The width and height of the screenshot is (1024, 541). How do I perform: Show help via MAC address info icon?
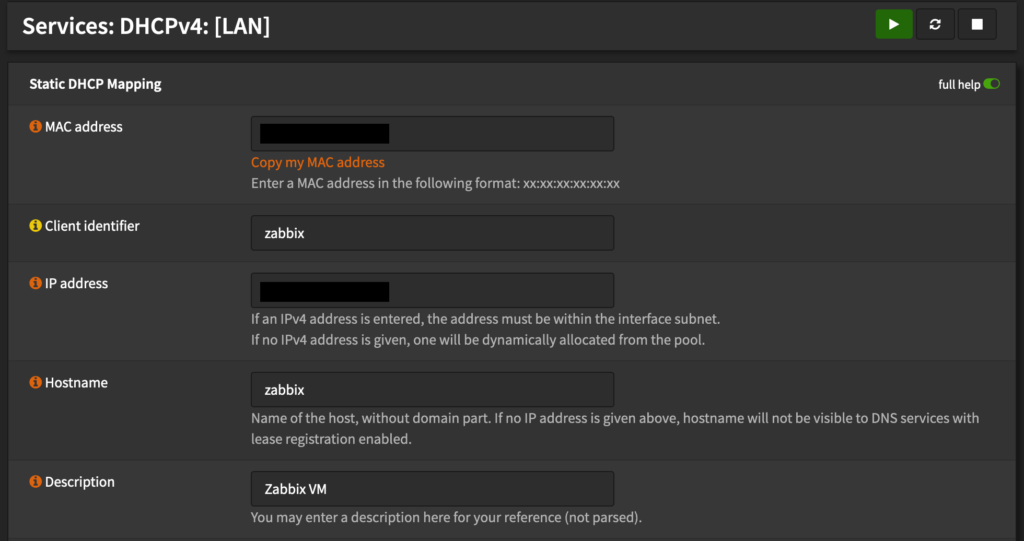(x=36, y=127)
